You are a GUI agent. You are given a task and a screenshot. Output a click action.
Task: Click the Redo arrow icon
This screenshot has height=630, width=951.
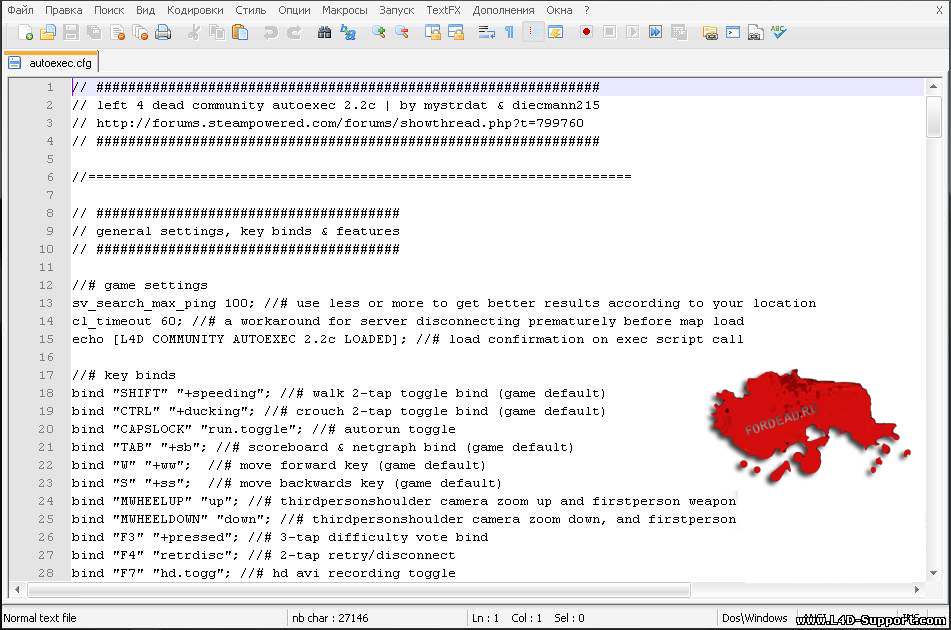click(x=294, y=32)
